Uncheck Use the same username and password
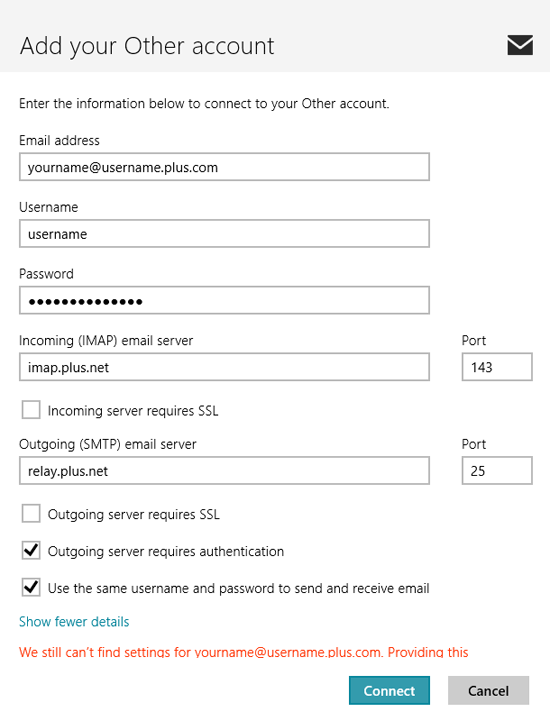Viewport: 550px width, 721px height. (x=31, y=587)
